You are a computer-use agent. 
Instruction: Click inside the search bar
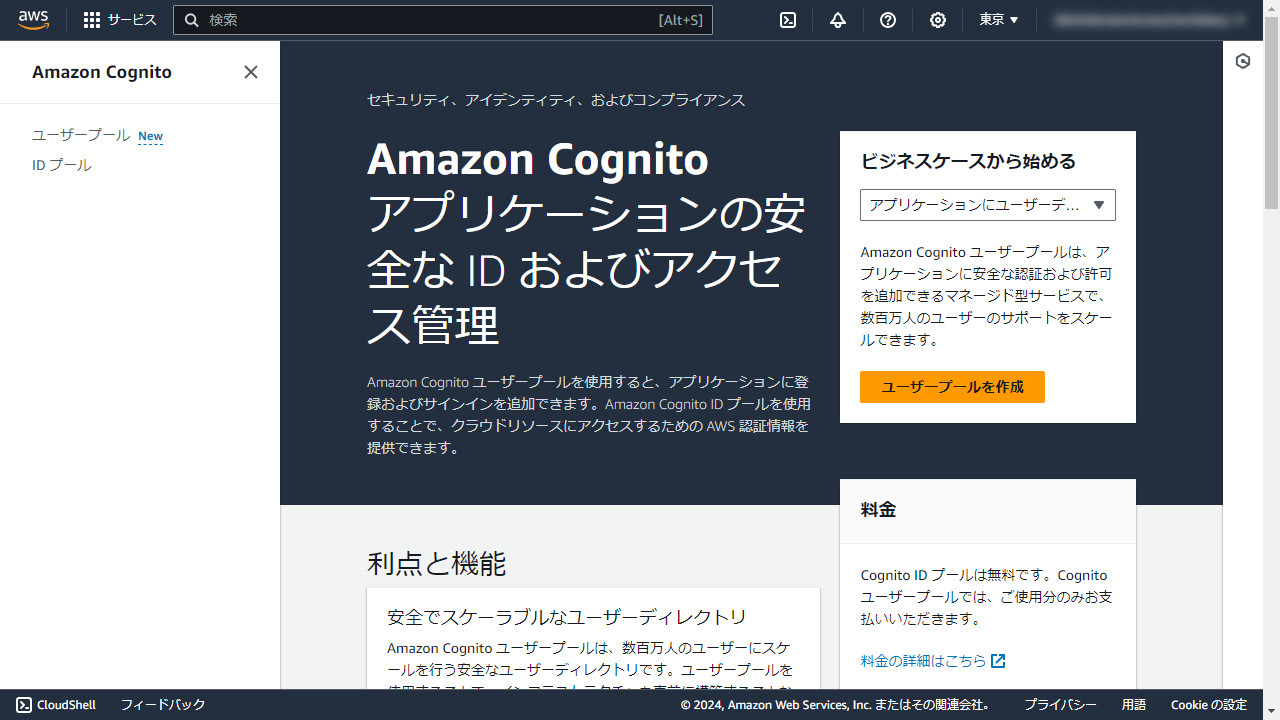pyautogui.click(x=443, y=20)
